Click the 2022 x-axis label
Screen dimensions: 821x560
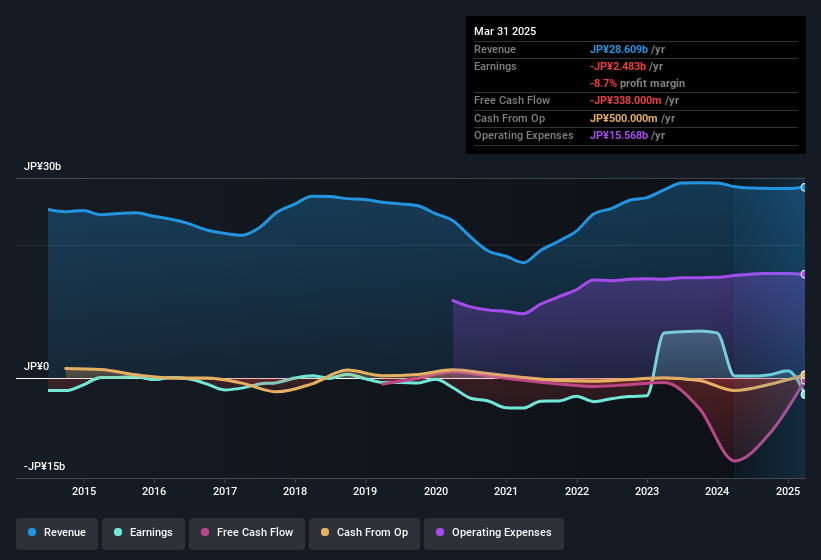point(576,491)
